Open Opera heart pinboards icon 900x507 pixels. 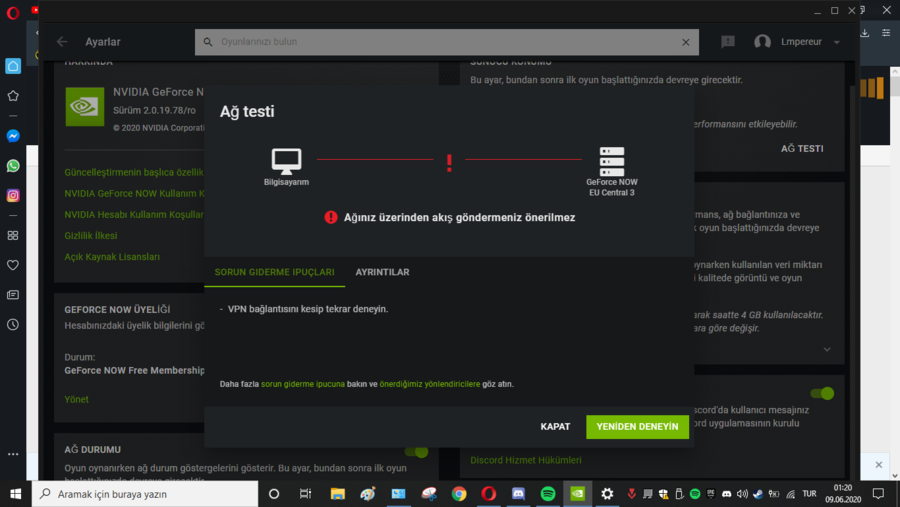click(13, 265)
